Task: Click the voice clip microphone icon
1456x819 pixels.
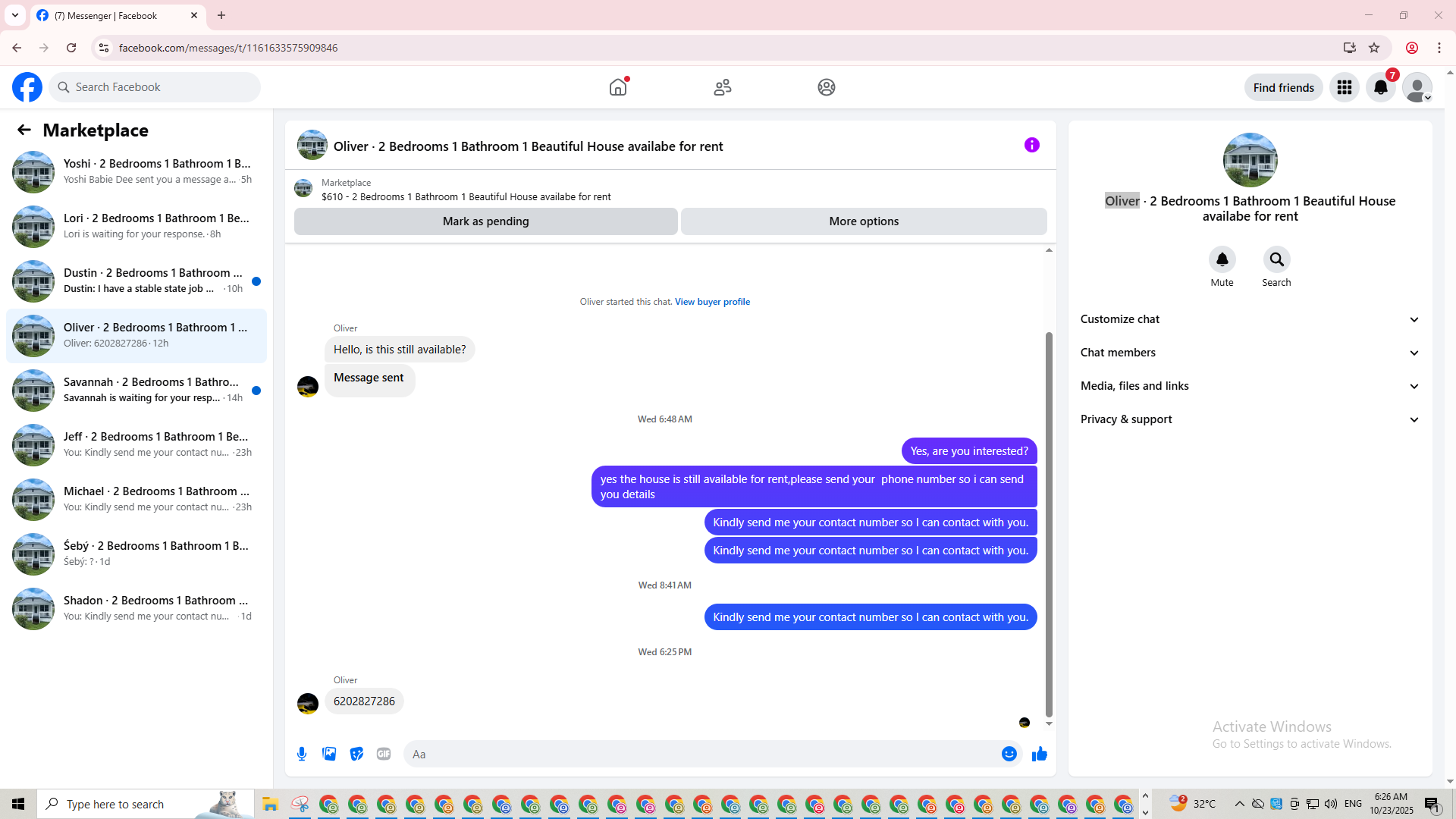Action: point(302,754)
